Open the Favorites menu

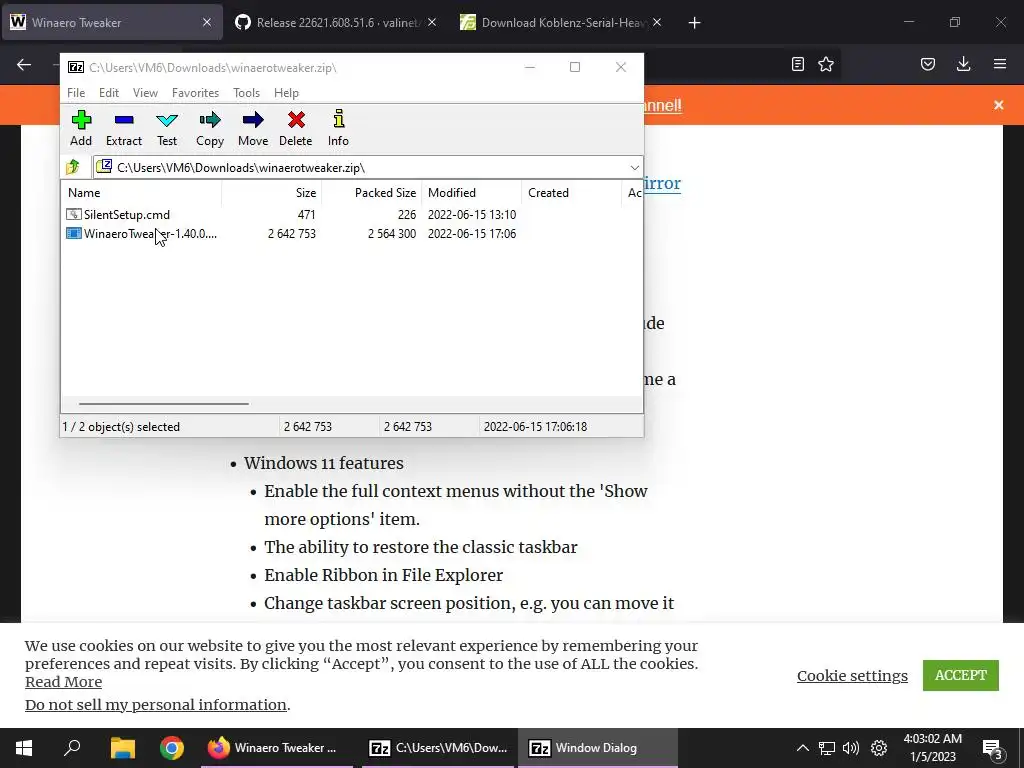195,93
